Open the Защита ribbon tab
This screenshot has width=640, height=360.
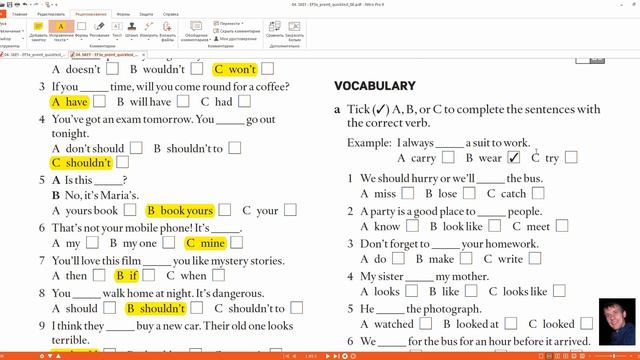(146, 14)
